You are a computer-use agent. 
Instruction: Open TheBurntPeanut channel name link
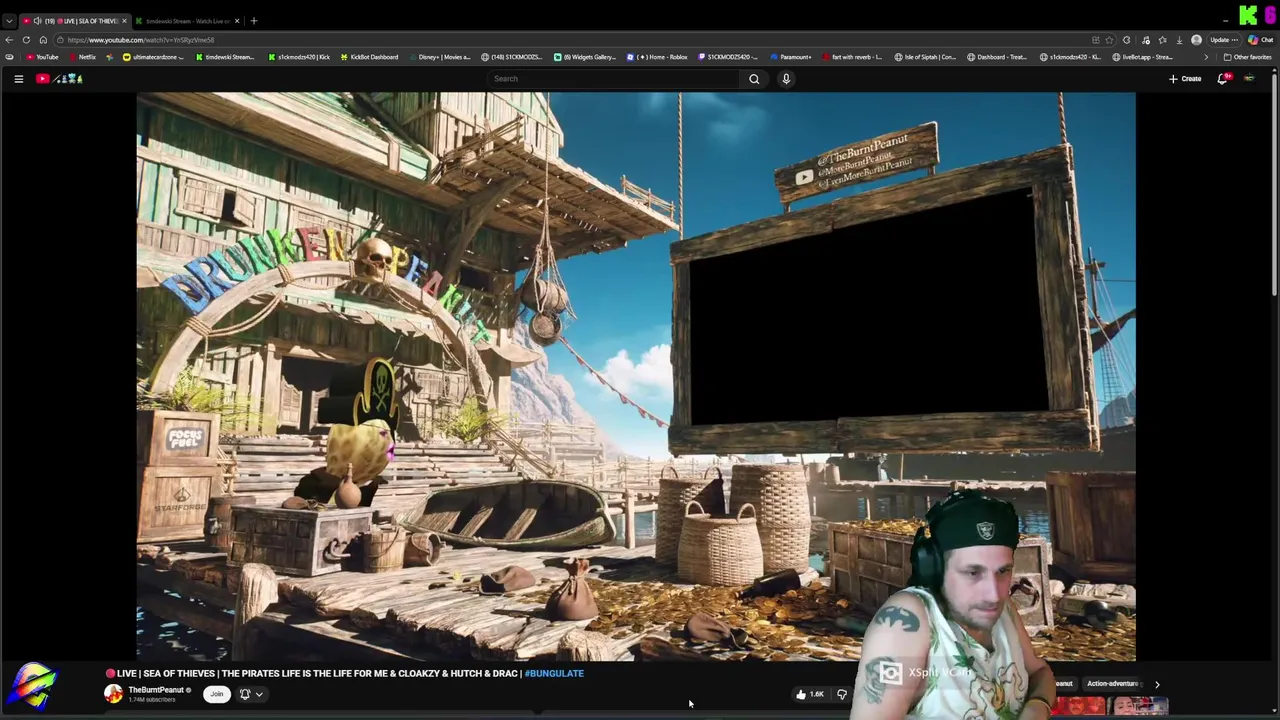tap(156, 690)
